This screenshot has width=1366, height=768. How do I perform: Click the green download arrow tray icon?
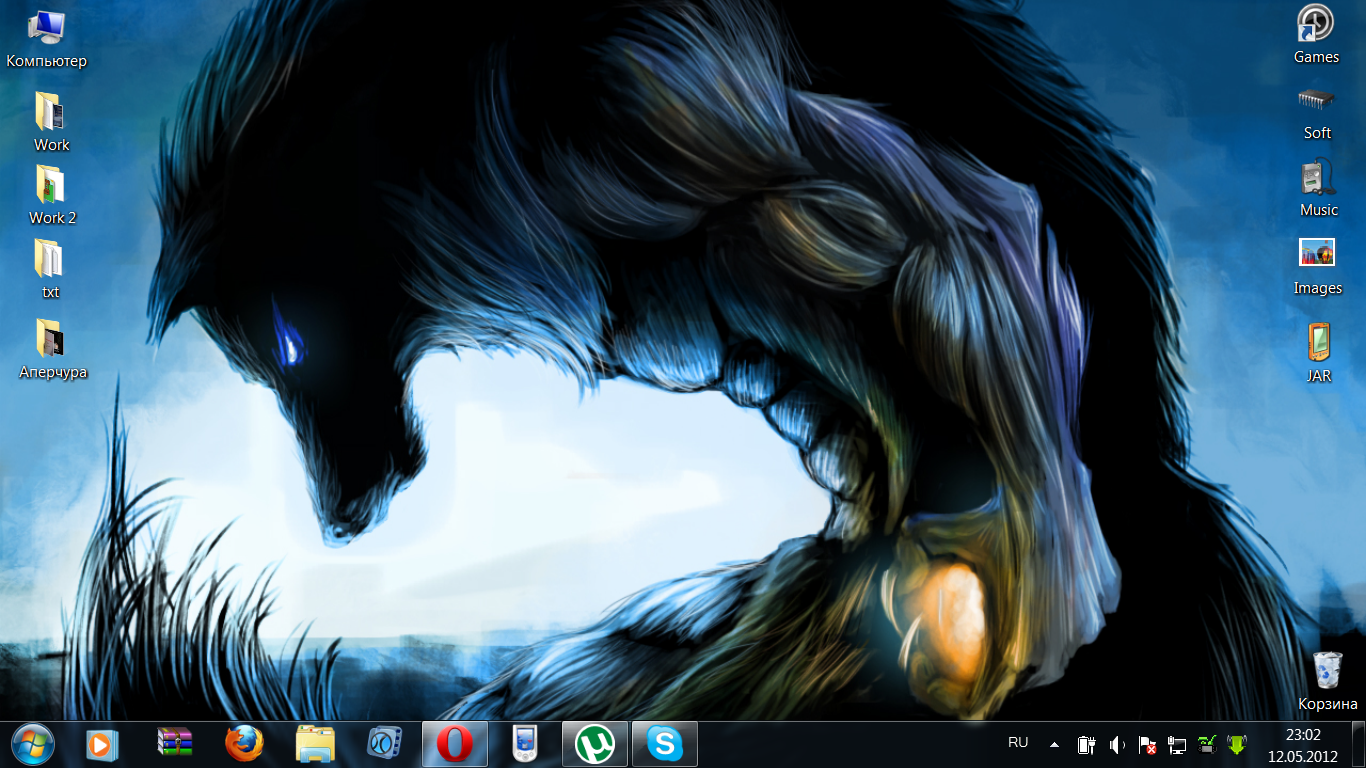click(1237, 744)
